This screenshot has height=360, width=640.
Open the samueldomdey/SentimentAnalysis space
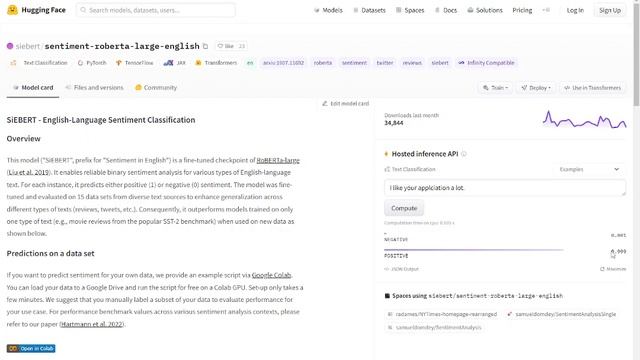click(x=434, y=327)
